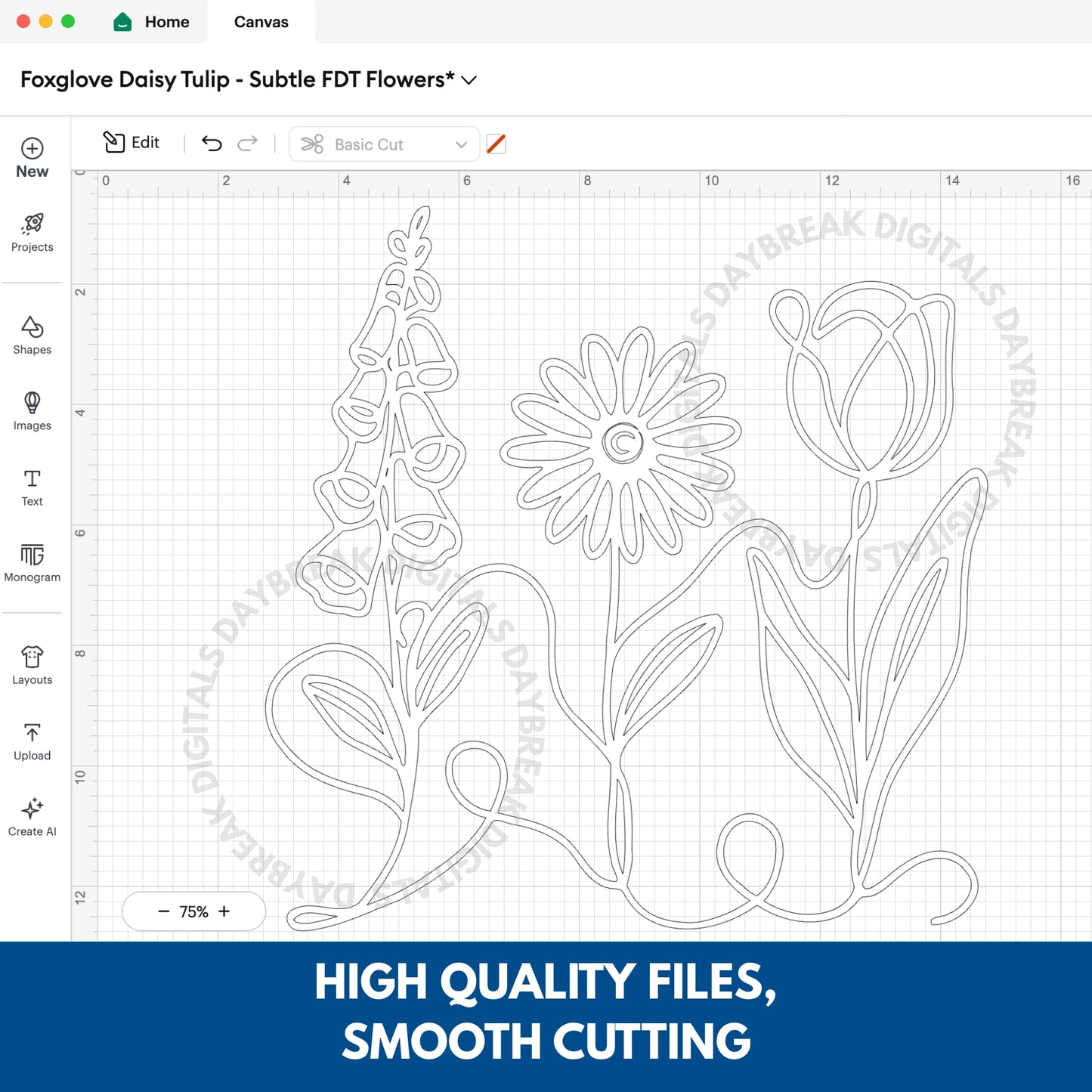1092x1092 pixels.
Task: Redo the last action
Action: (x=249, y=143)
